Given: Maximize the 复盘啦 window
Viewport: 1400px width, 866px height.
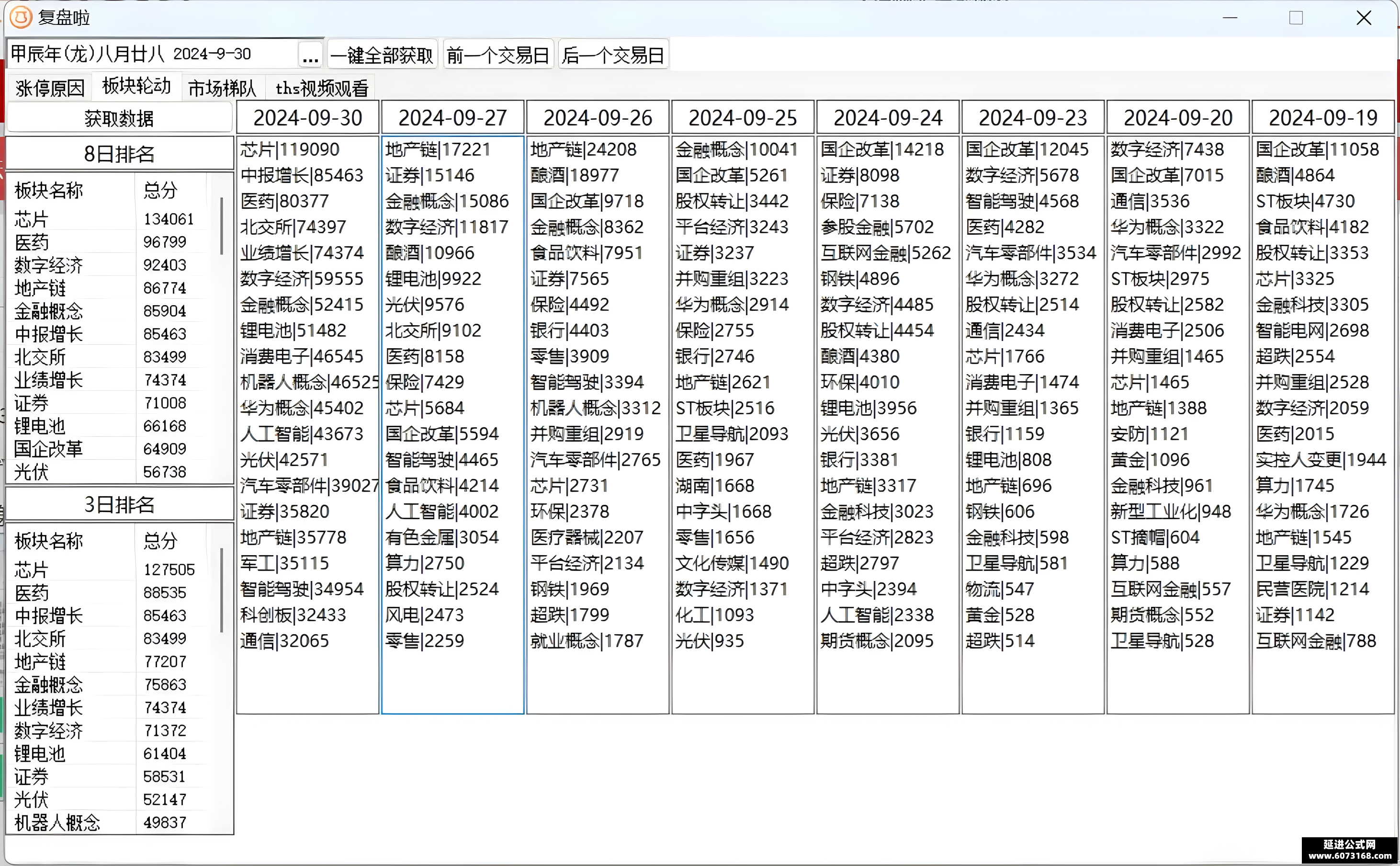Looking at the screenshot, I should click(x=1297, y=18).
